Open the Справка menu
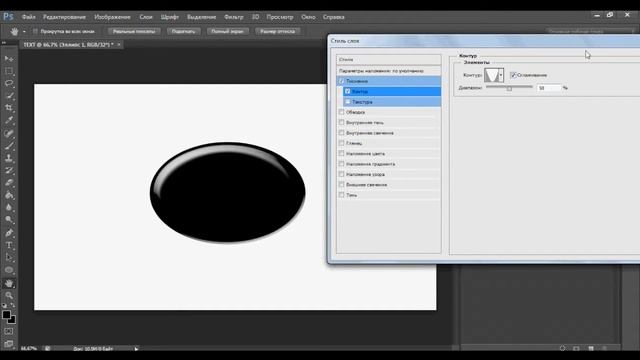Viewport: 640px width, 360px height. (x=333, y=17)
